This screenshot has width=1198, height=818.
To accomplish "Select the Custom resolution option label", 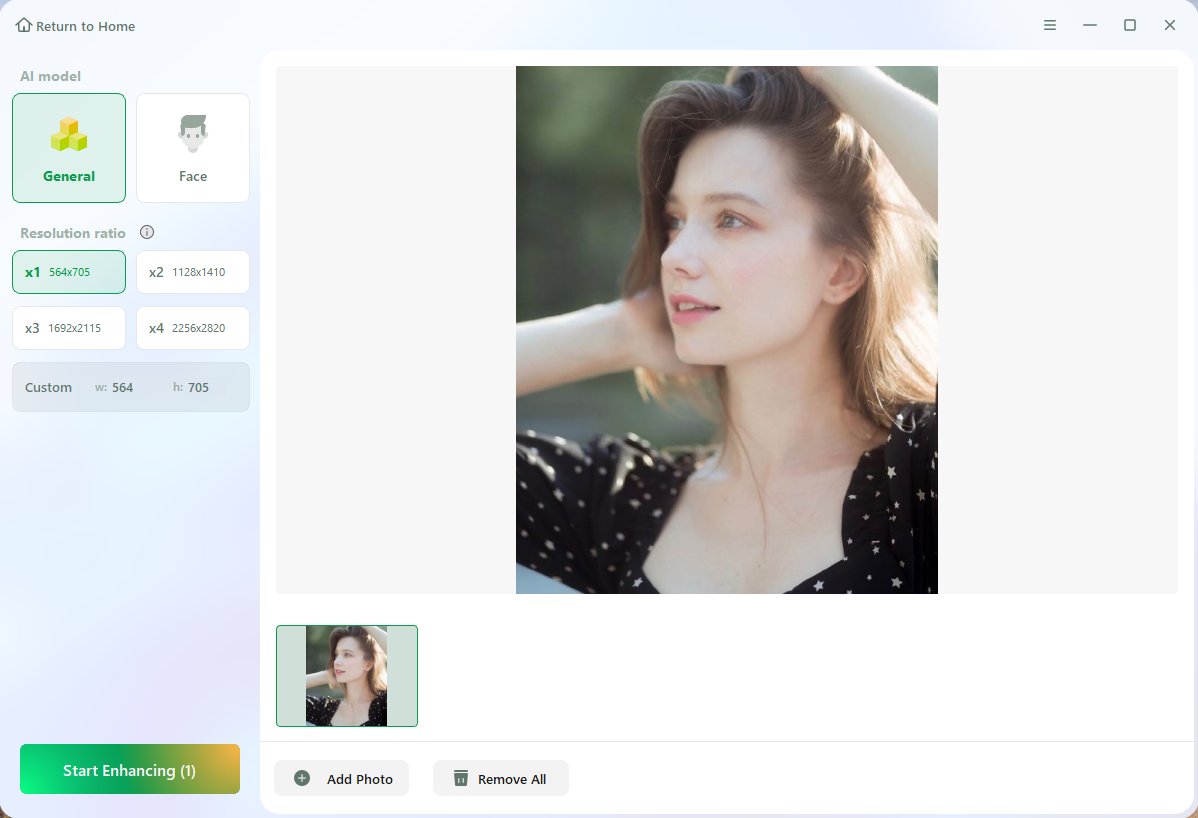I will (x=48, y=387).
